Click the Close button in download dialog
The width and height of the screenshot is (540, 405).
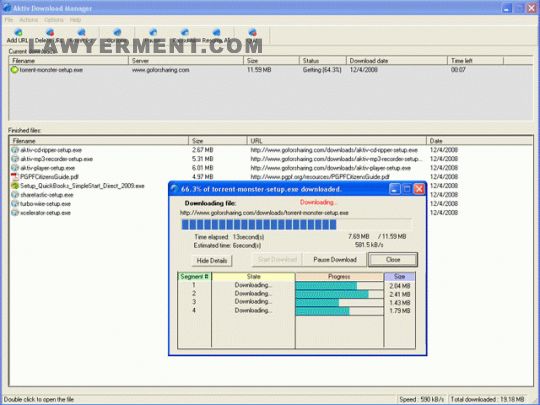pos(393,260)
